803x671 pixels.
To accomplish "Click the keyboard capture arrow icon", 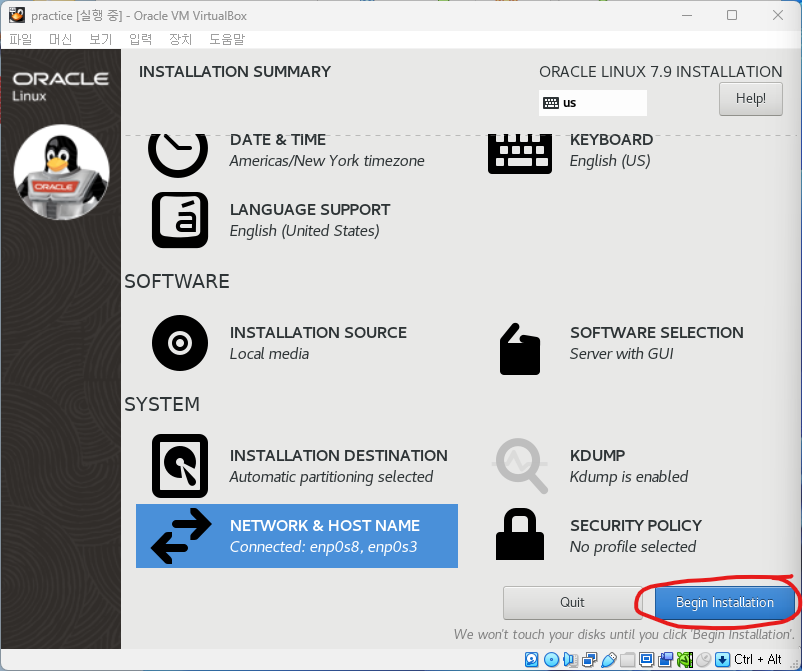I will point(722,659).
